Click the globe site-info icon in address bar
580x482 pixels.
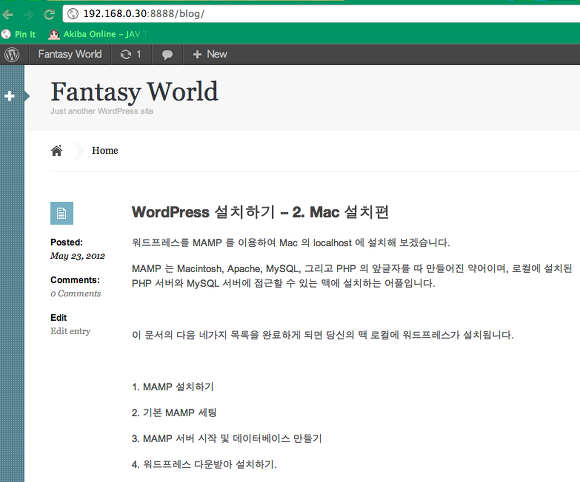[73, 14]
